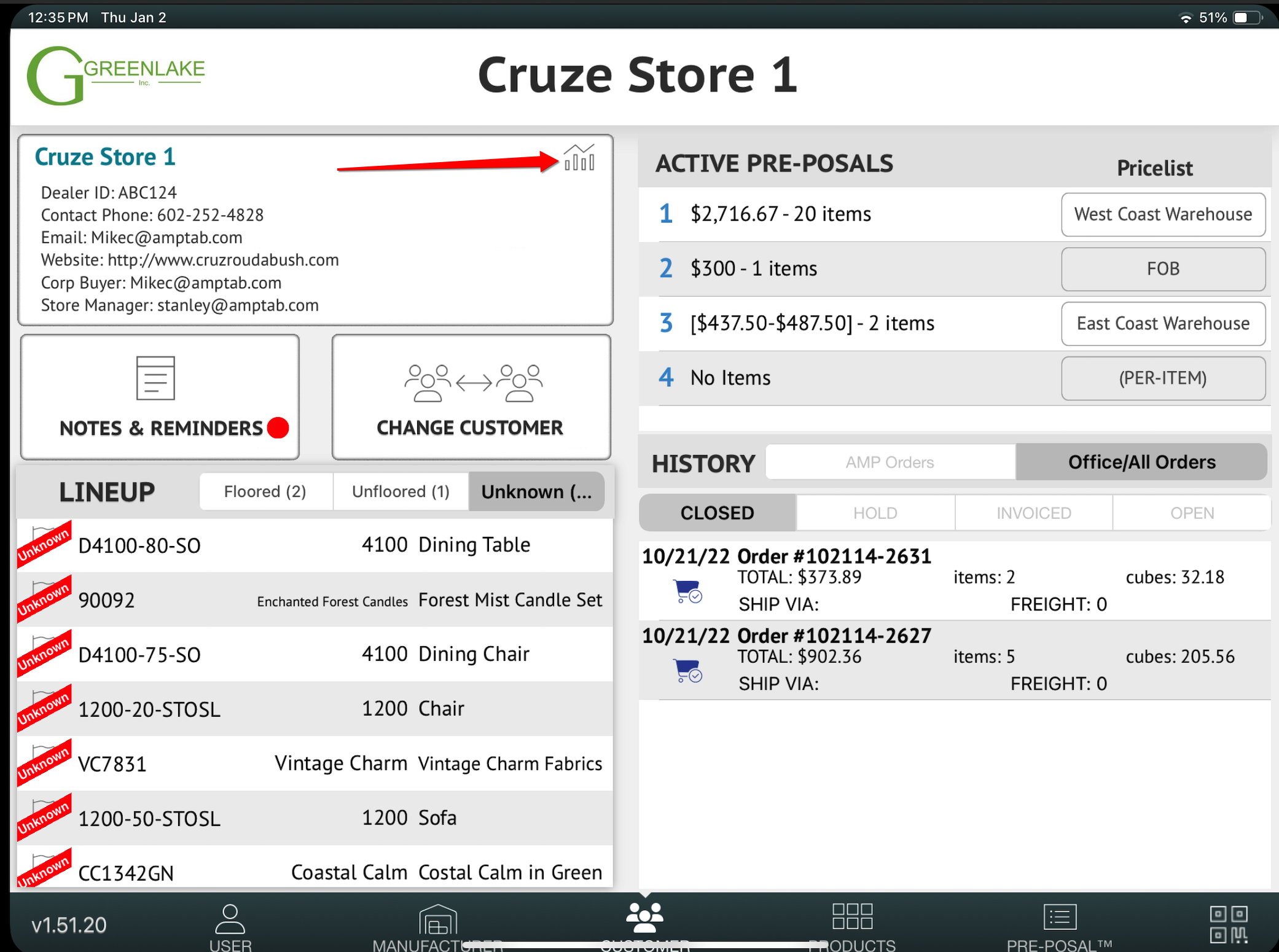Open the QR barcode scanner icon
The width and height of the screenshot is (1279, 952).
point(1229,923)
